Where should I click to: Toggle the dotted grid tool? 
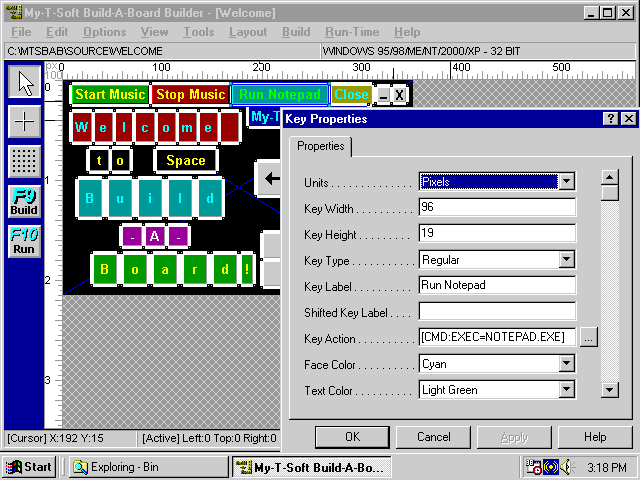point(25,160)
